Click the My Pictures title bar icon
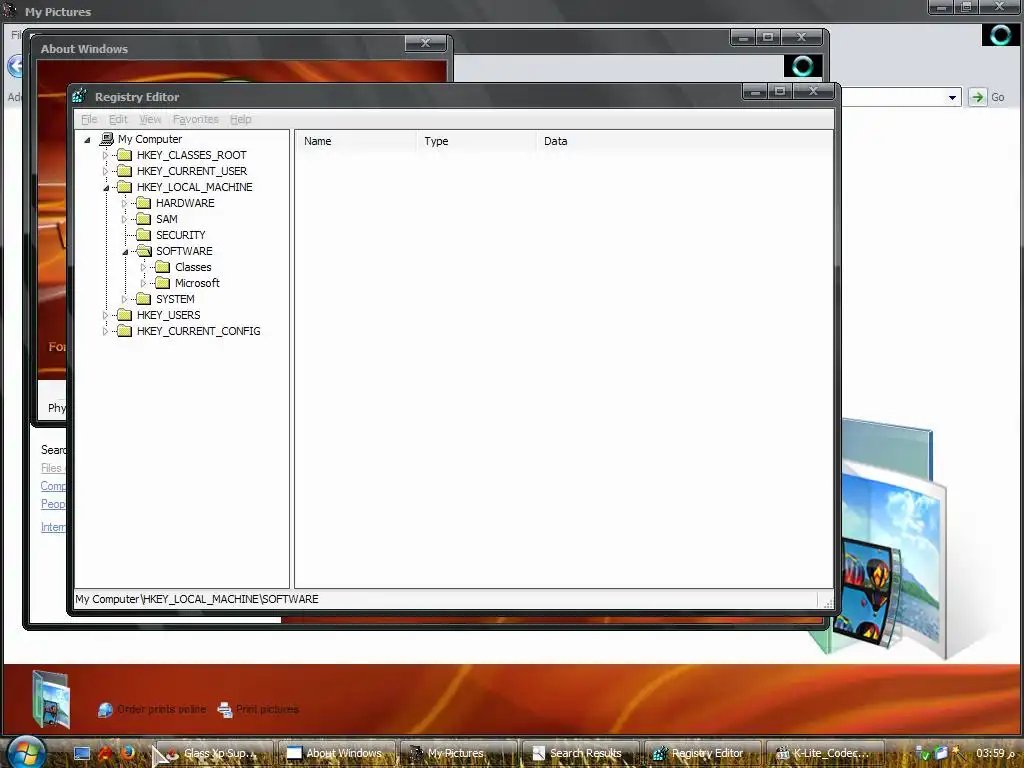 pos(9,10)
